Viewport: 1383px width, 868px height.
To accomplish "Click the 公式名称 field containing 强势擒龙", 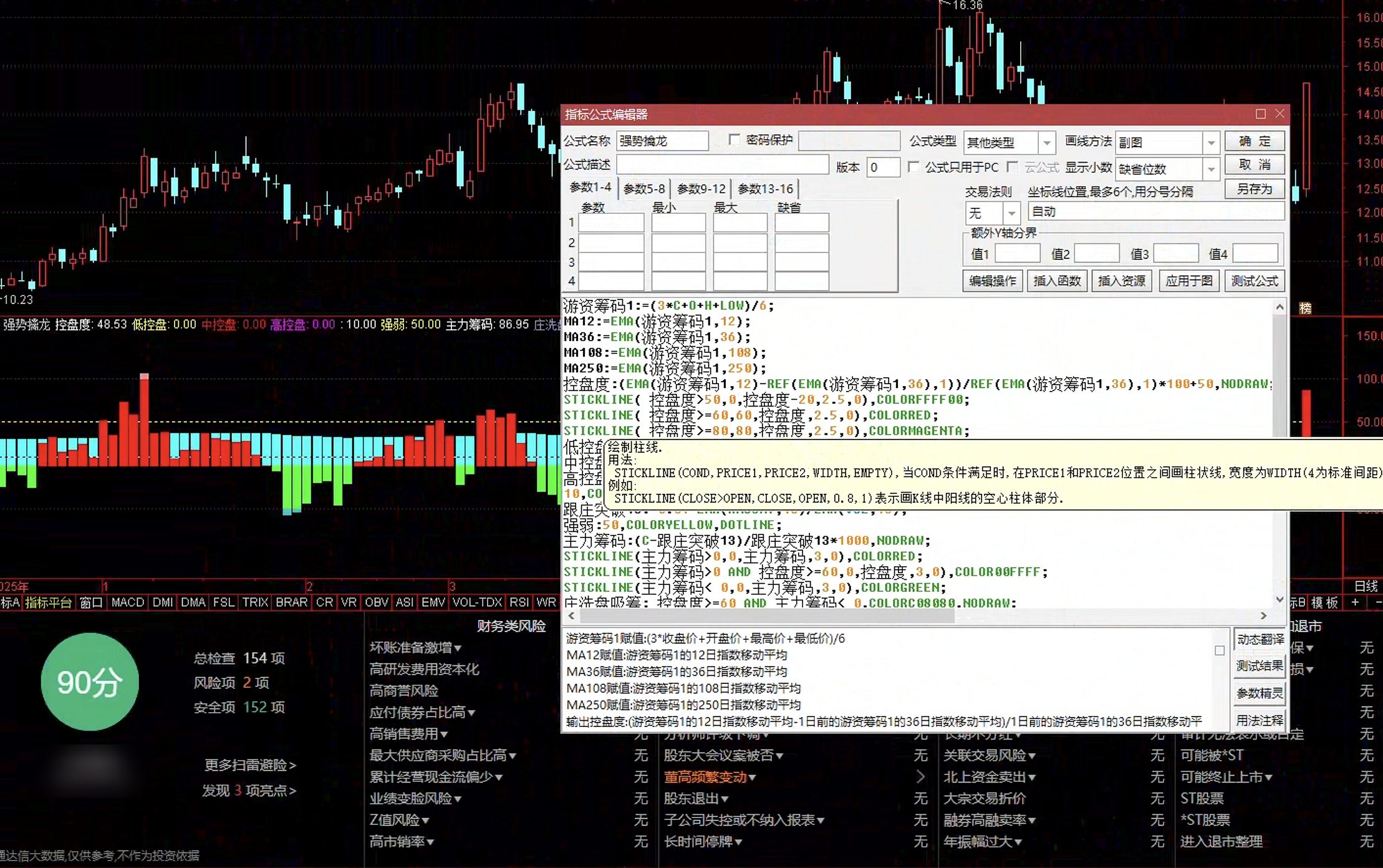I will click(x=662, y=141).
